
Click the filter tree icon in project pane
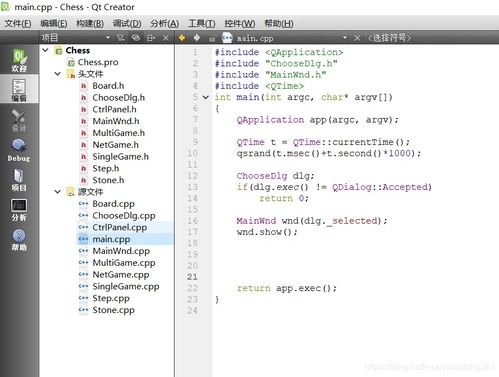(121, 38)
